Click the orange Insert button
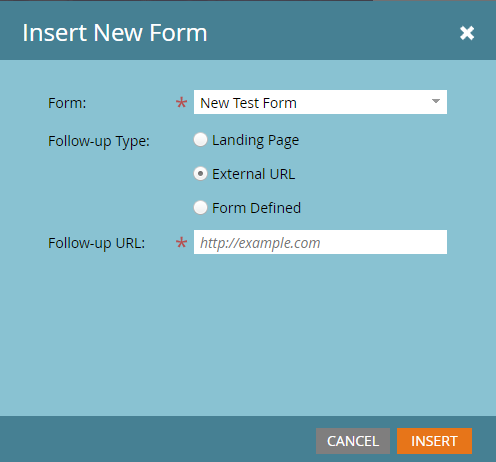The height and width of the screenshot is (462, 496). (x=434, y=441)
